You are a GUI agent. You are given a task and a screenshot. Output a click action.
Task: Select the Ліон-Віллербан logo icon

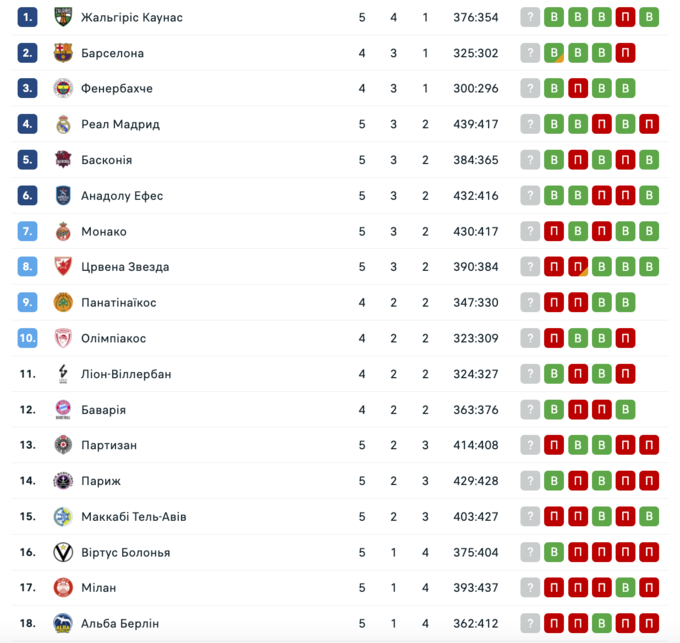63,374
